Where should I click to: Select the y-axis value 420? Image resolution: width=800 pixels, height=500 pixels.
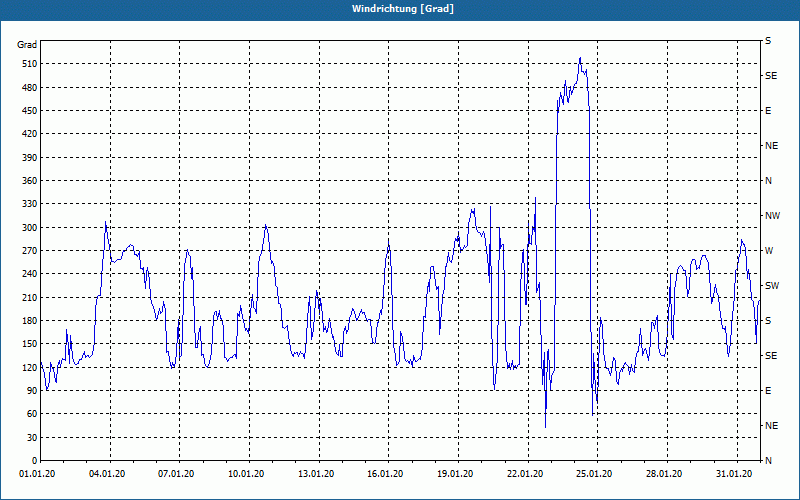coord(30,134)
